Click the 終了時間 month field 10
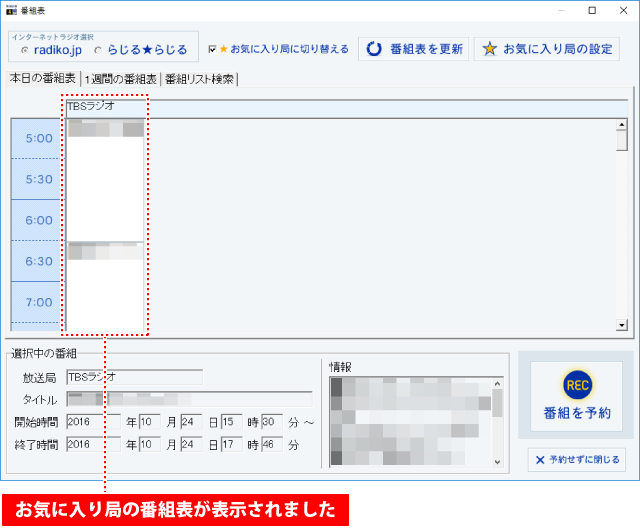This screenshot has height=528, width=640. (150, 444)
